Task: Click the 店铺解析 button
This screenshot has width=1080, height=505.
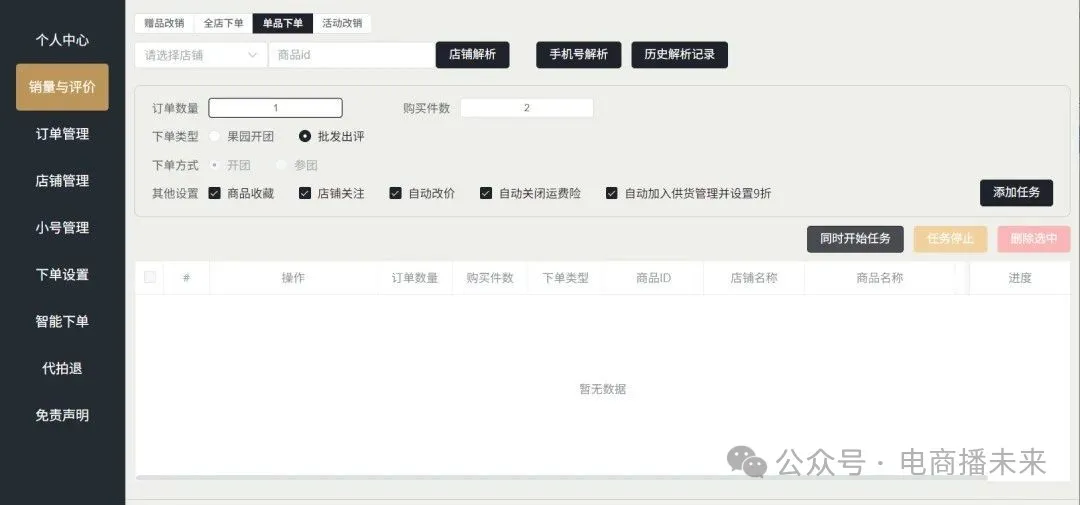Action: 472,55
